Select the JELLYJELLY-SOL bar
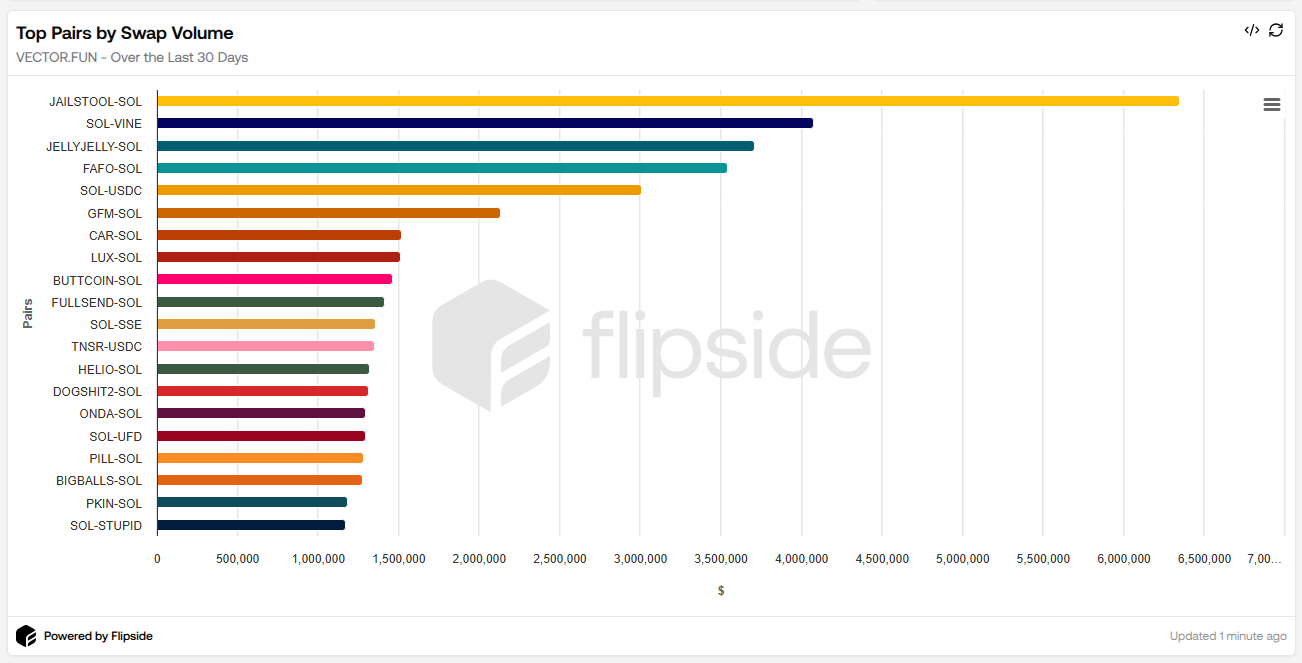 pyautogui.click(x=455, y=146)
